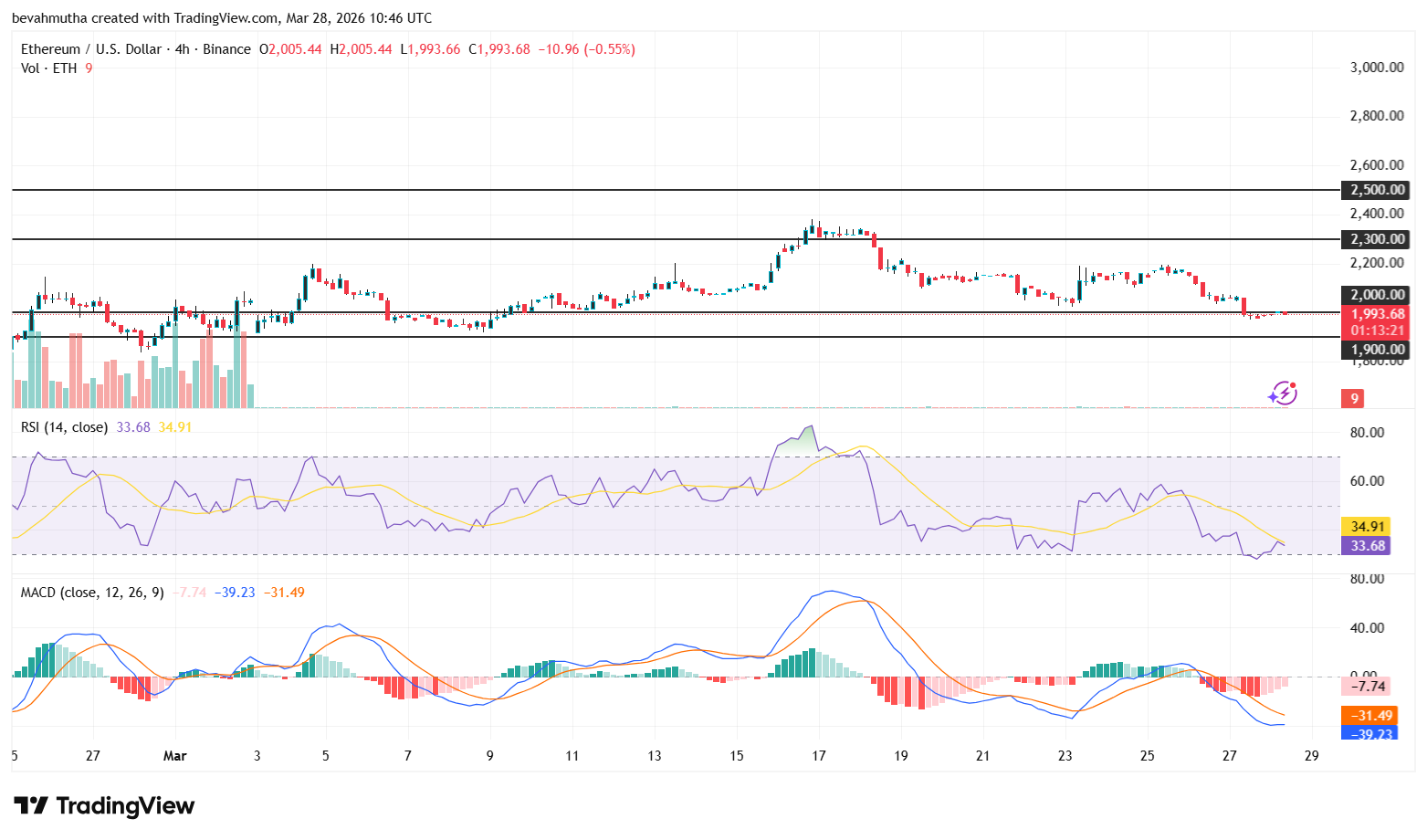Select the live price label 1,993.68
The height and width of the screenshot is (840, 1427).
[1375, 313]
